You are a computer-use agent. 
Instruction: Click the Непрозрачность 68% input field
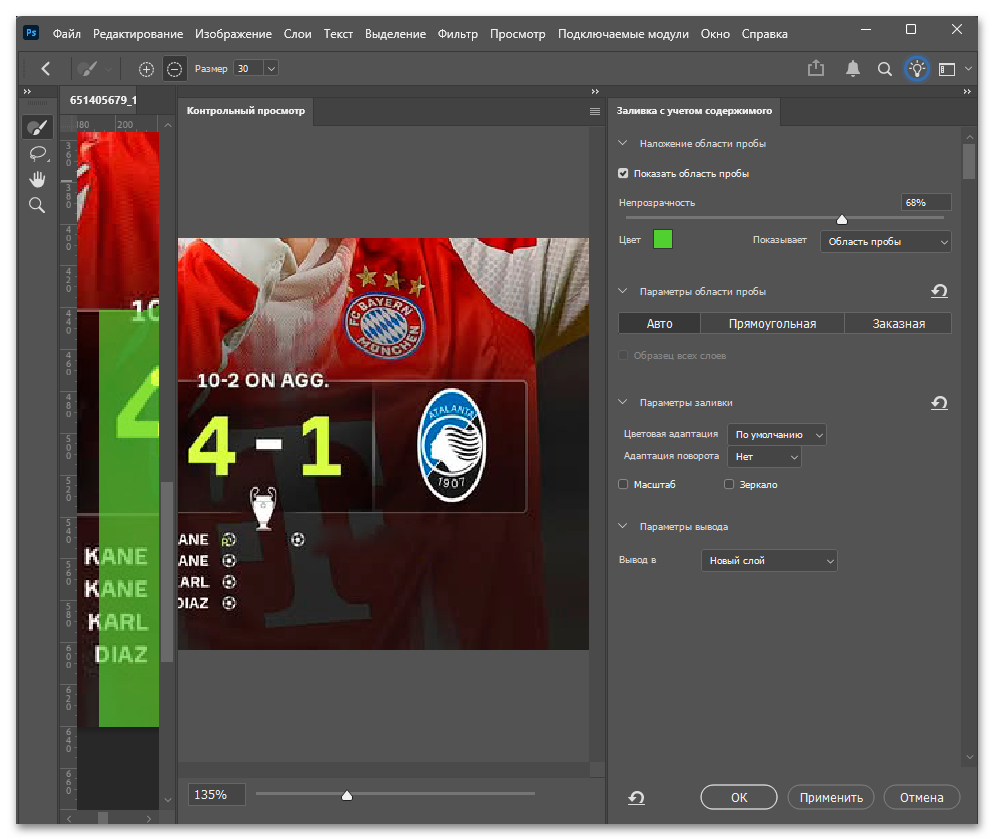(926, 202)
